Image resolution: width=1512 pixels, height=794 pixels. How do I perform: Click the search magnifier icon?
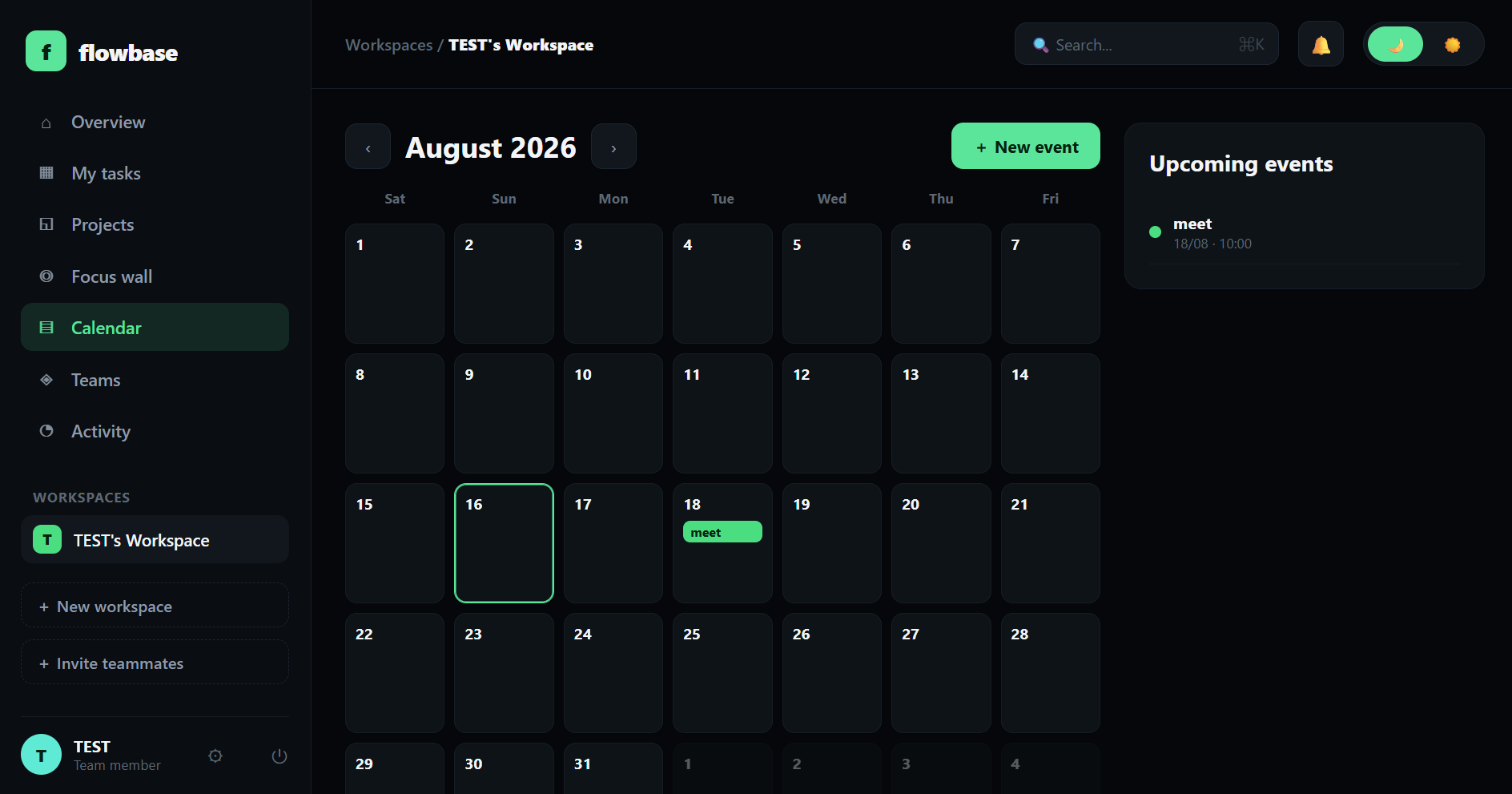[x=1040, y=45]
